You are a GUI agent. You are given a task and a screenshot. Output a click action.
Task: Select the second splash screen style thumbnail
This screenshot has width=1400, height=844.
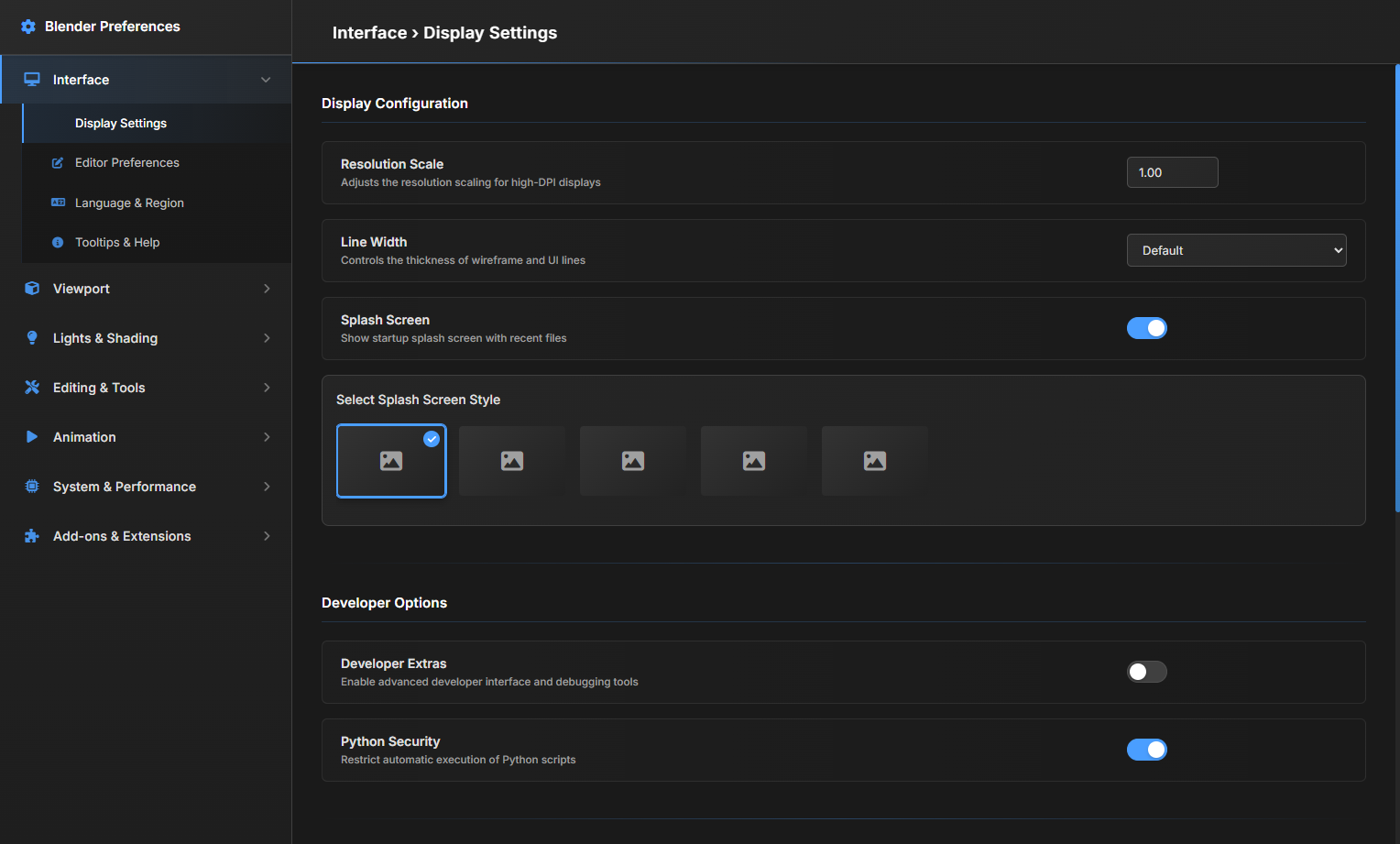tap(512, 461)
